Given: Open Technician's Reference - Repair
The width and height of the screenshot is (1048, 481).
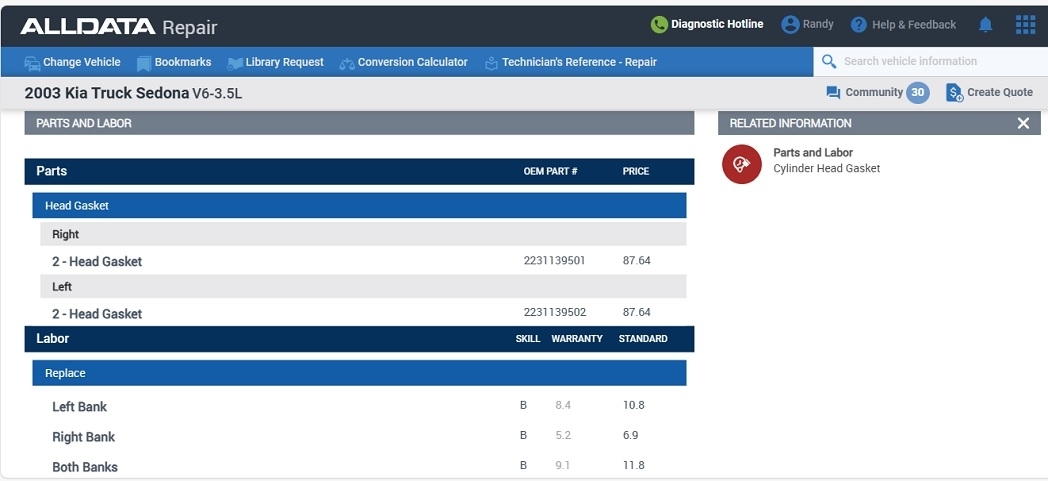Looking at the screenshot, I should 579,62.
